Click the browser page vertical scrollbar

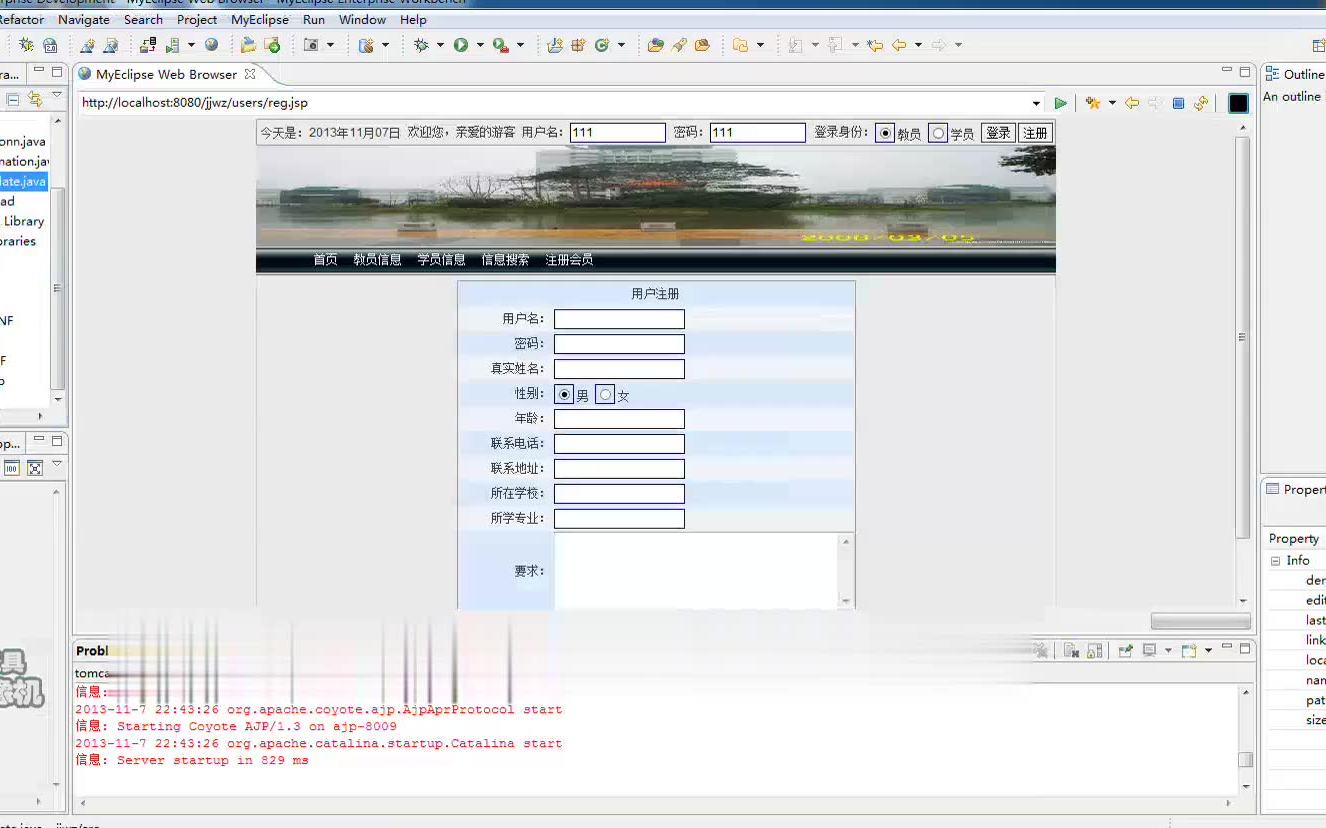pos(1243,337)
